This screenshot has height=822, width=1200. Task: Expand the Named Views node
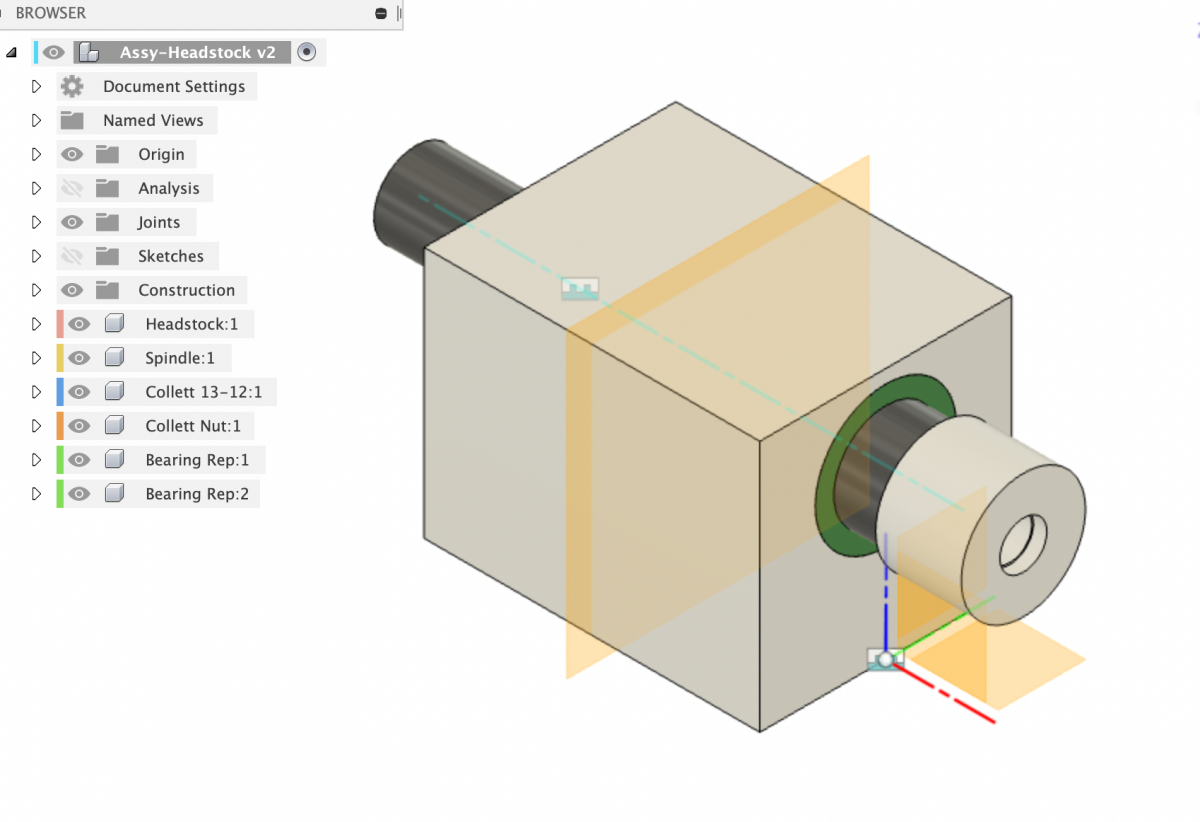point(36,120)
